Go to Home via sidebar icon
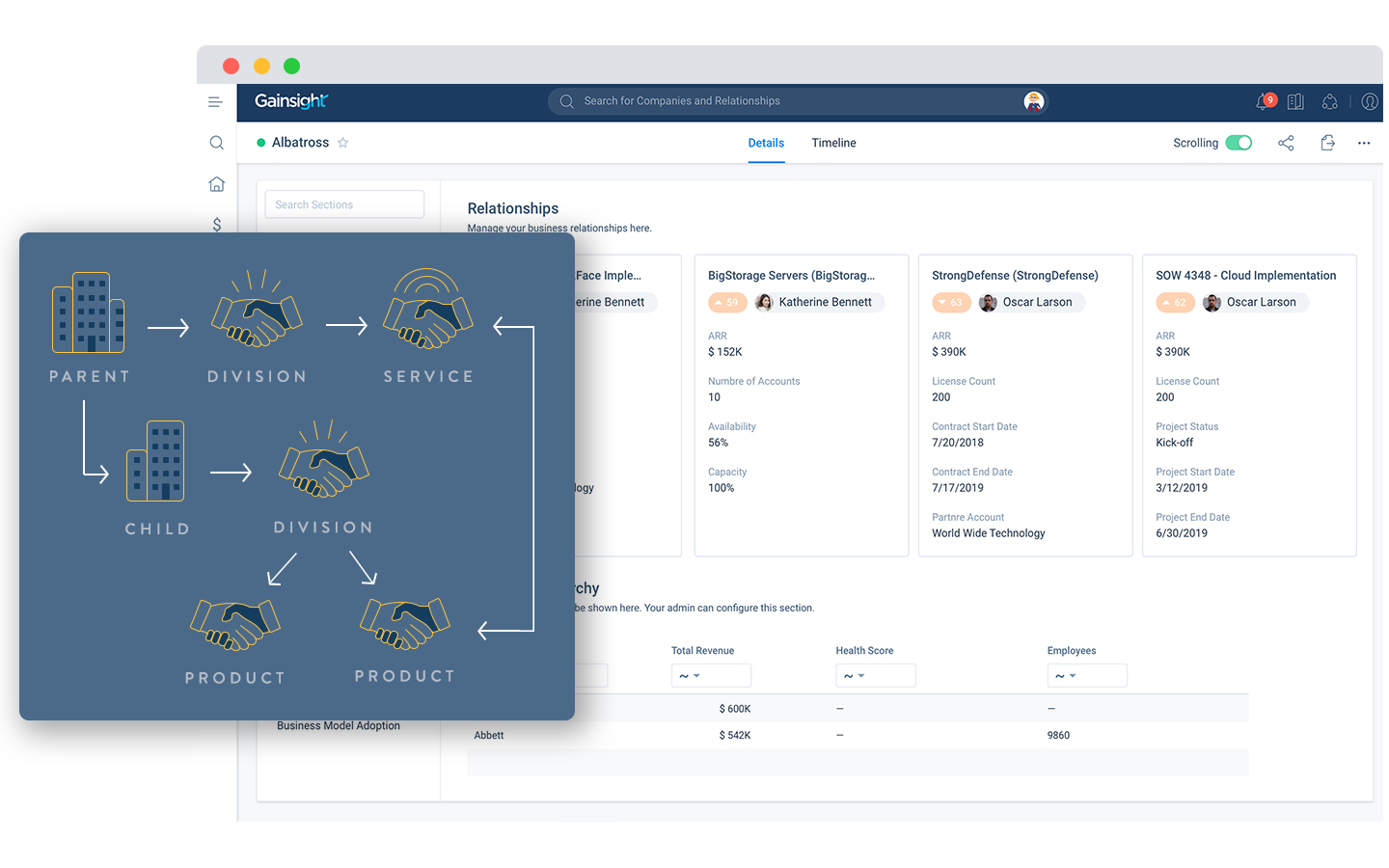 (217, 183)
